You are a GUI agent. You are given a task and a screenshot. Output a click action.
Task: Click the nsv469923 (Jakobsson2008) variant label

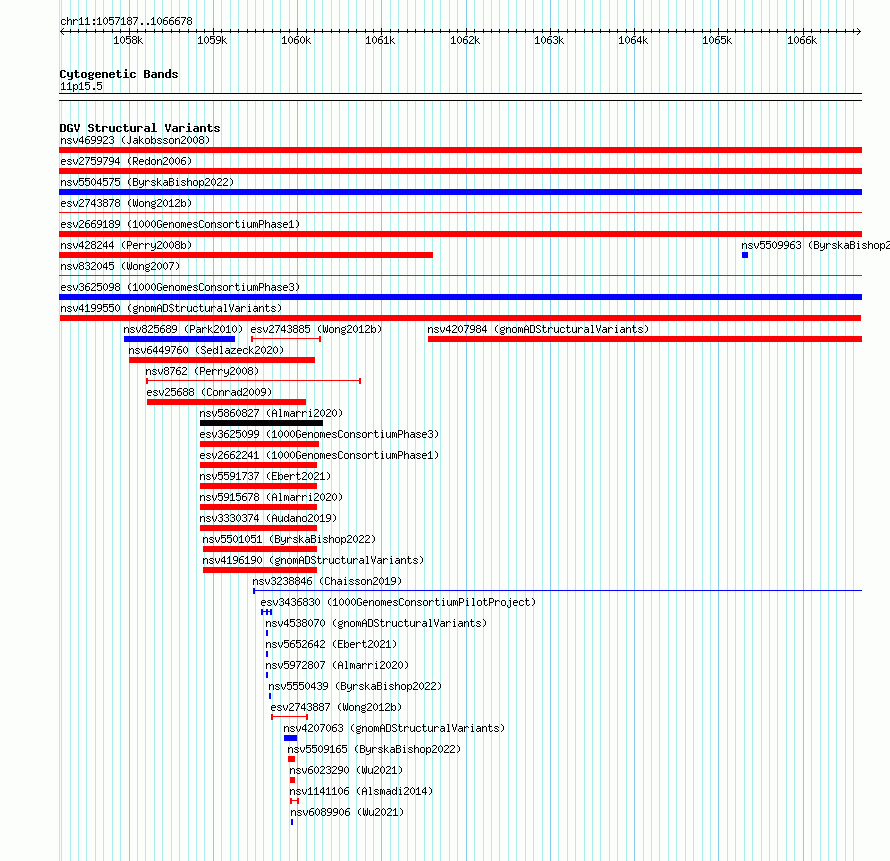tap(135, 140)
